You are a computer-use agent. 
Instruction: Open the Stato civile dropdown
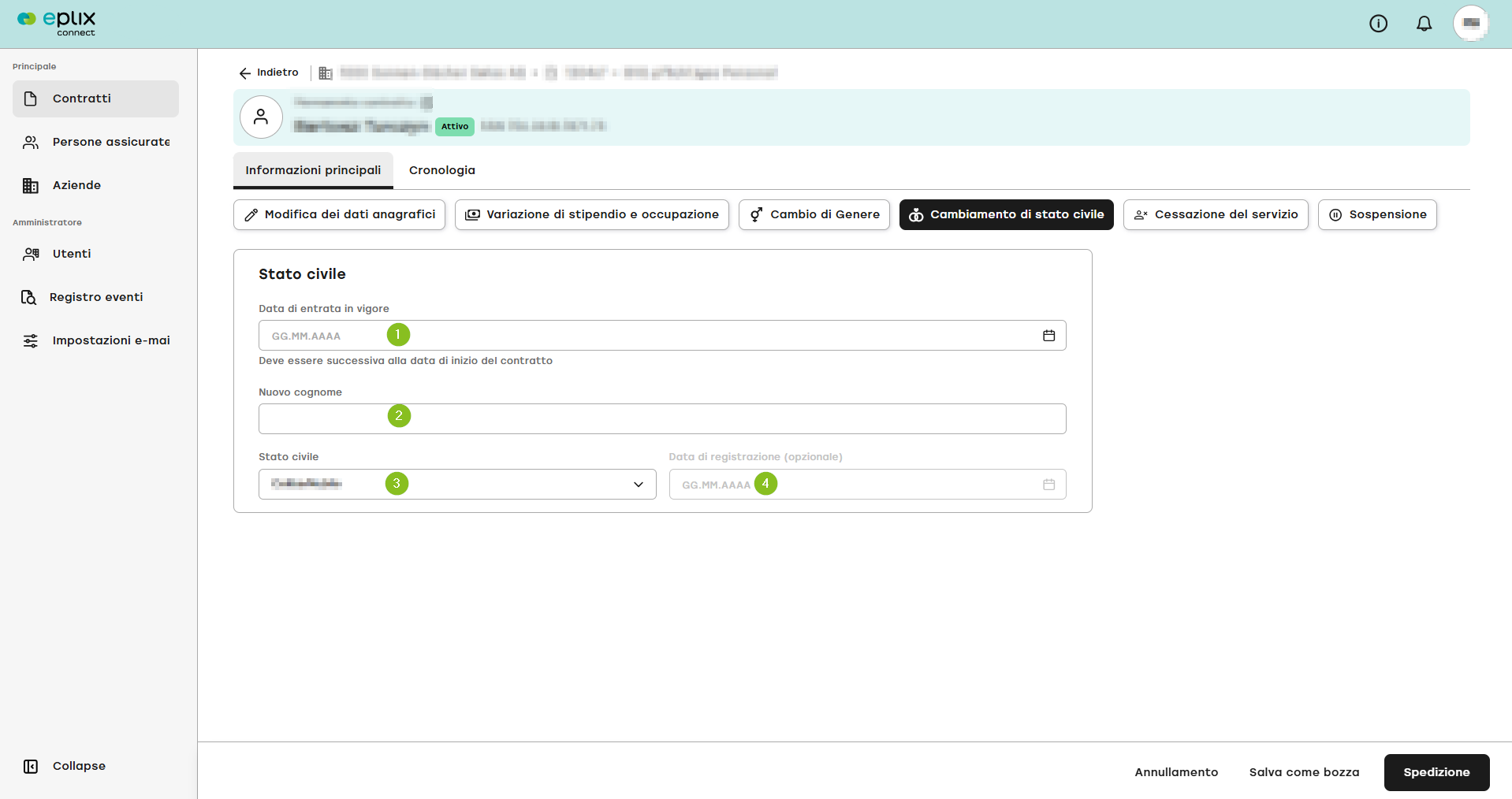(457, 485)
